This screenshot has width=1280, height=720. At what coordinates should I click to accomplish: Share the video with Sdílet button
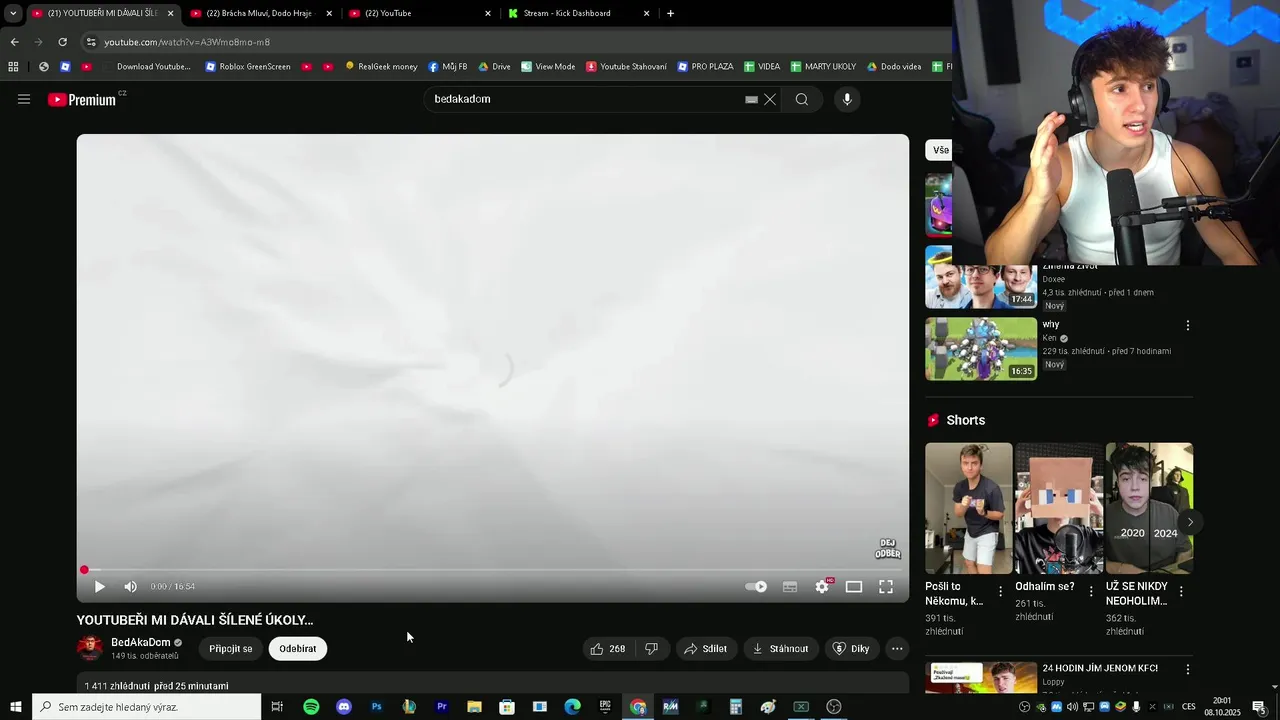(706, 649)
